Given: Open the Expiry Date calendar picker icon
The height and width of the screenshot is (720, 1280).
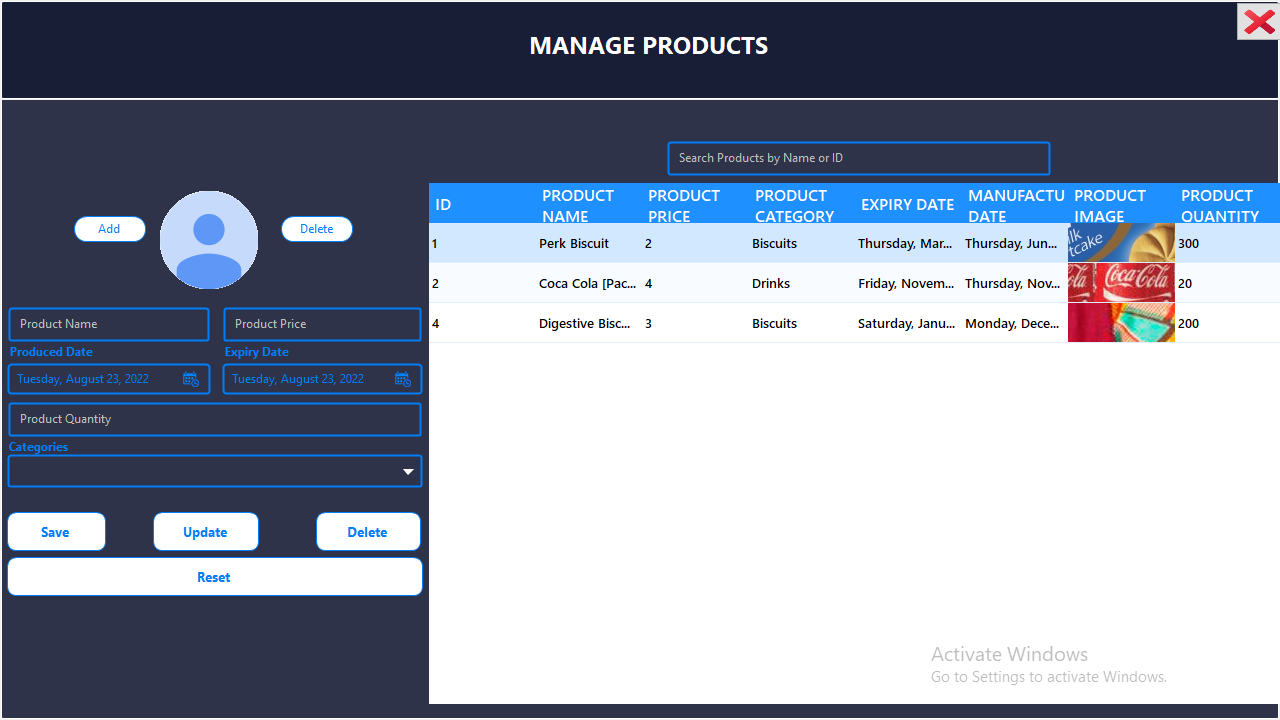Looking at the screenshot, I should (x=402, y=379).
